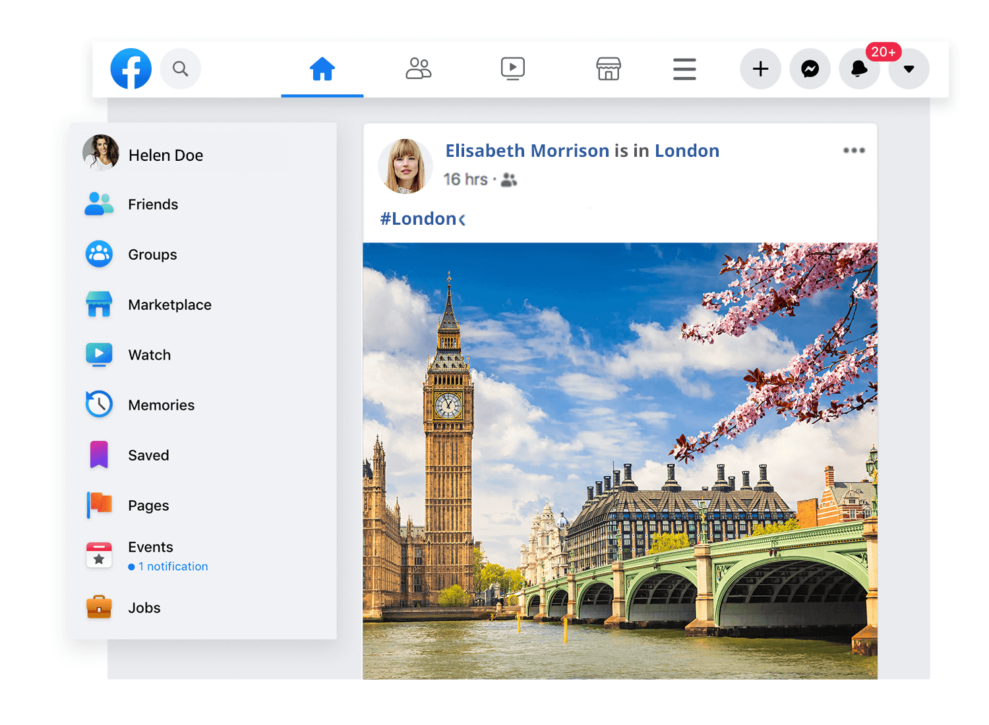Click the #London hashtag link

(418, 219)
